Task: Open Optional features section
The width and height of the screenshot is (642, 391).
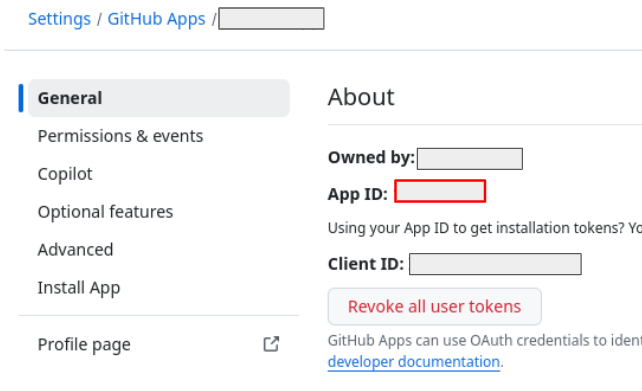Action: click(105, 212)
